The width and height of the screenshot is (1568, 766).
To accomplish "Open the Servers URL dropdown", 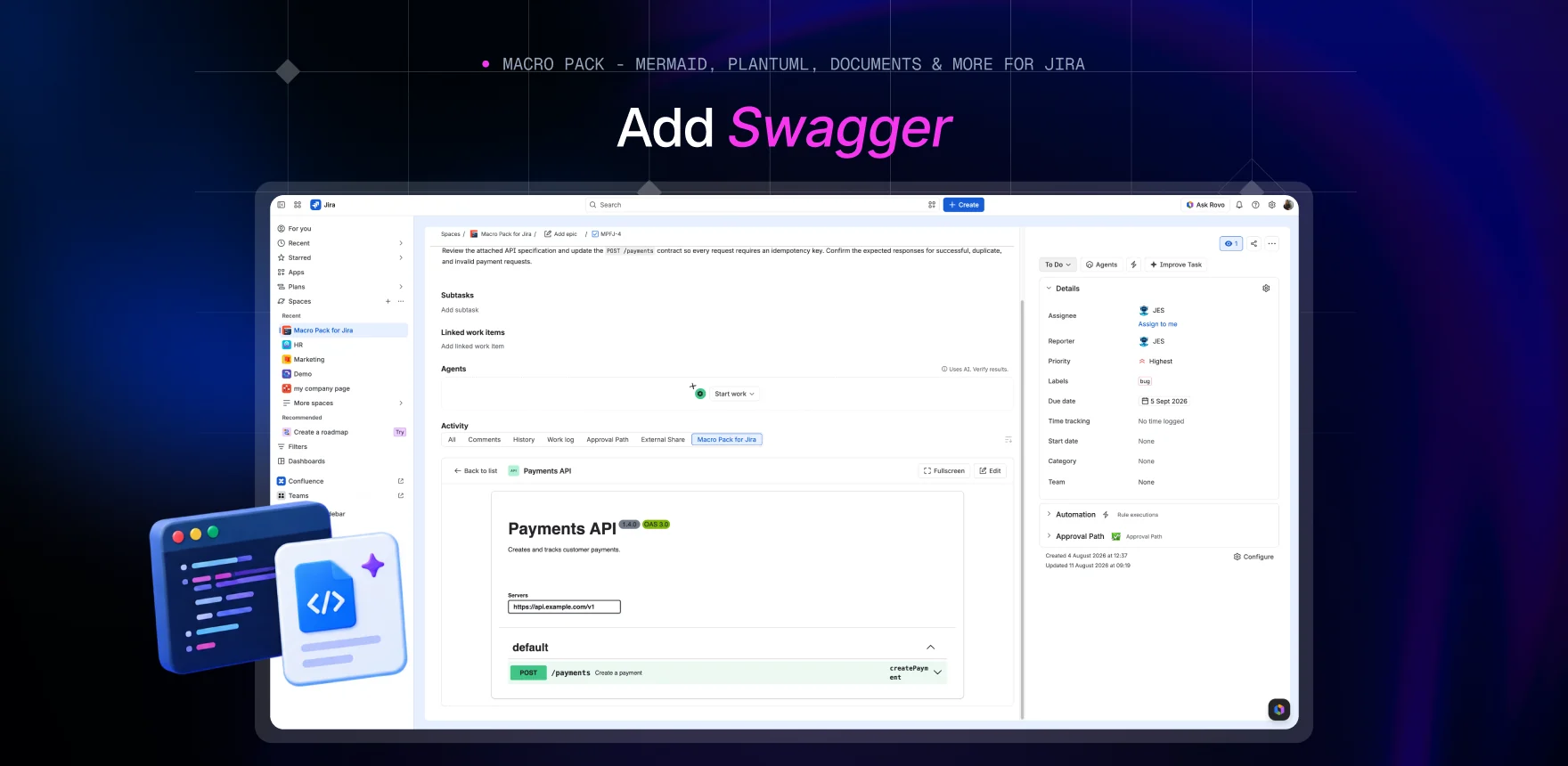I will click(x=564, y=607).
